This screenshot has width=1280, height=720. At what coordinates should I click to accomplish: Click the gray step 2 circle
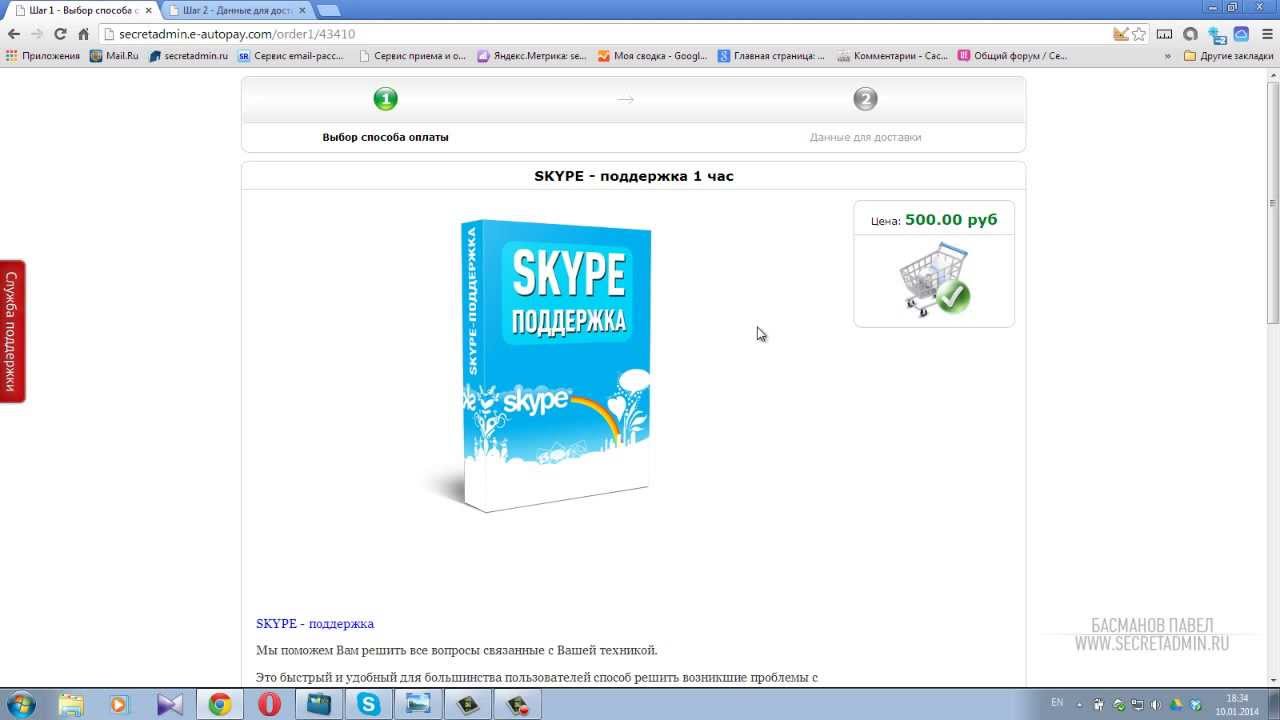coord(865,99)
